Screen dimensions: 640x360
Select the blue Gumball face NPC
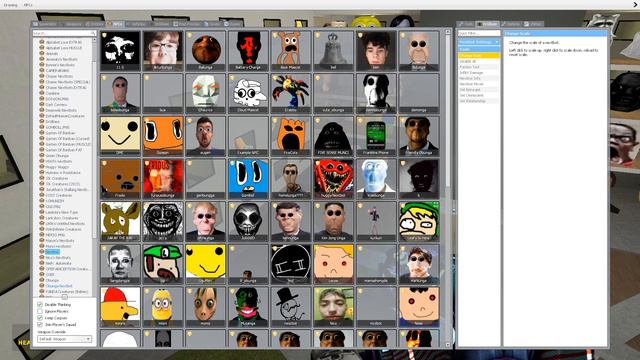click(248, 179)
